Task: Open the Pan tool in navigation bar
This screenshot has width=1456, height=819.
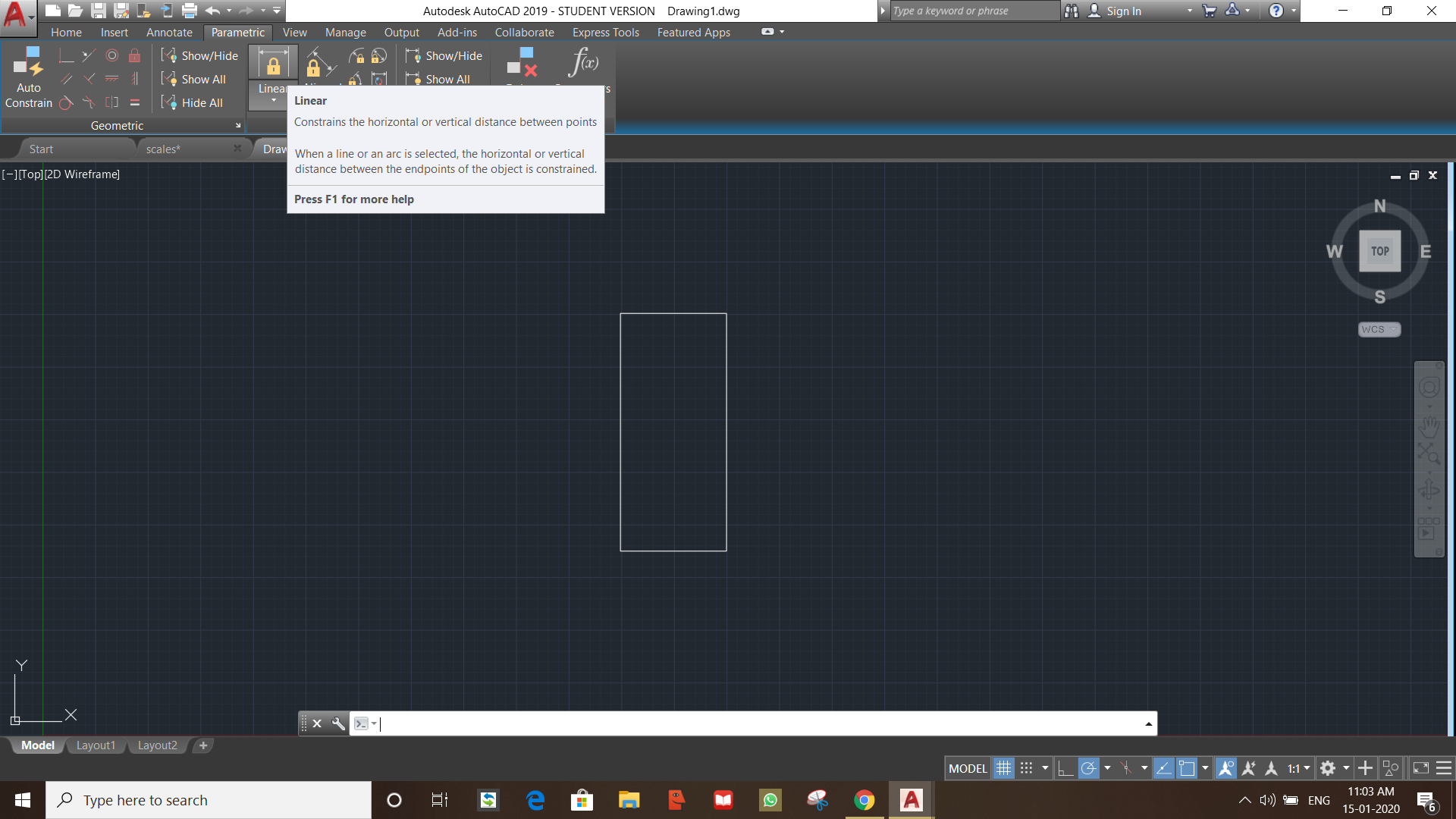Action: pos(1429,426)
